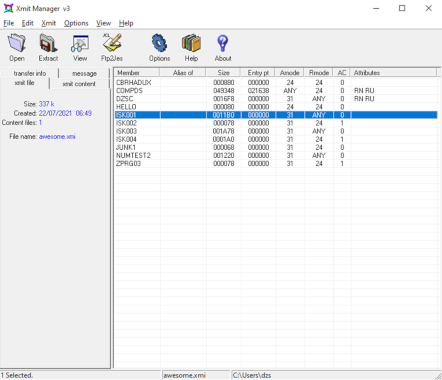Select the ISK004 member row

tap(276, 139)
